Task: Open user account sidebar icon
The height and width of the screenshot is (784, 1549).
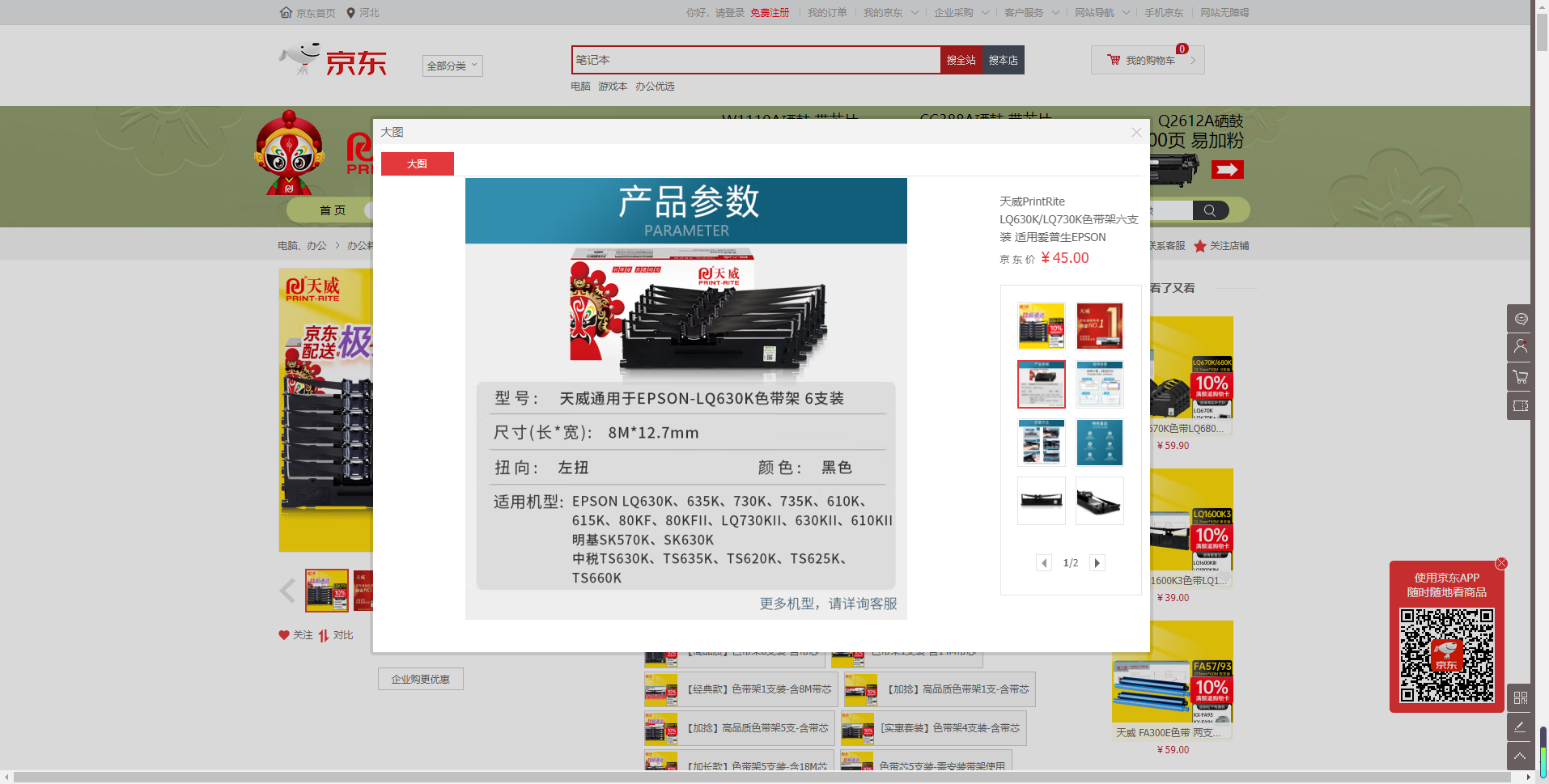Action: (1521, 347)
